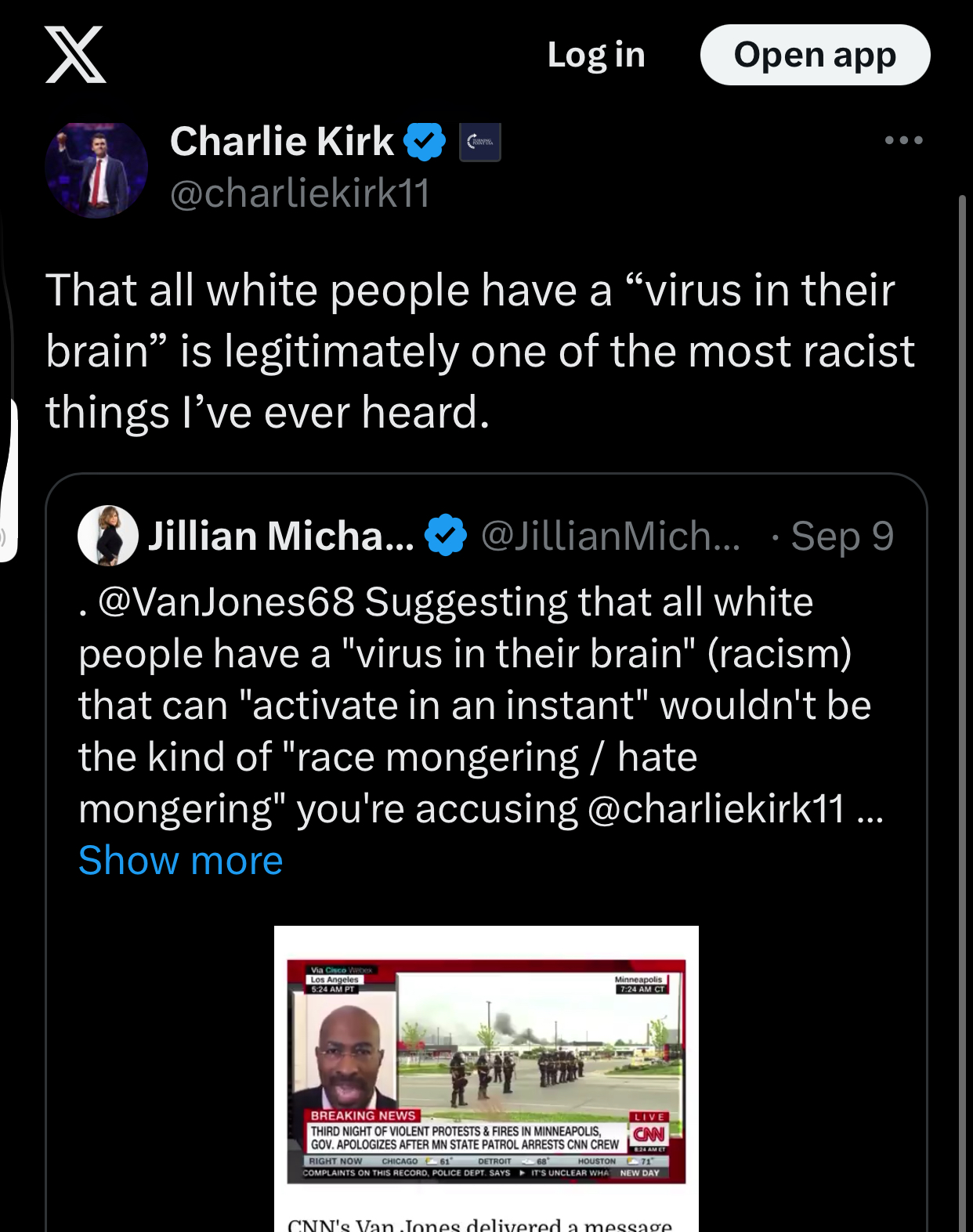This screenshot has width=973, height=1232.
Task: Tap Jillian Michaels' small profile avatar
Action: [x=108, y=536]
